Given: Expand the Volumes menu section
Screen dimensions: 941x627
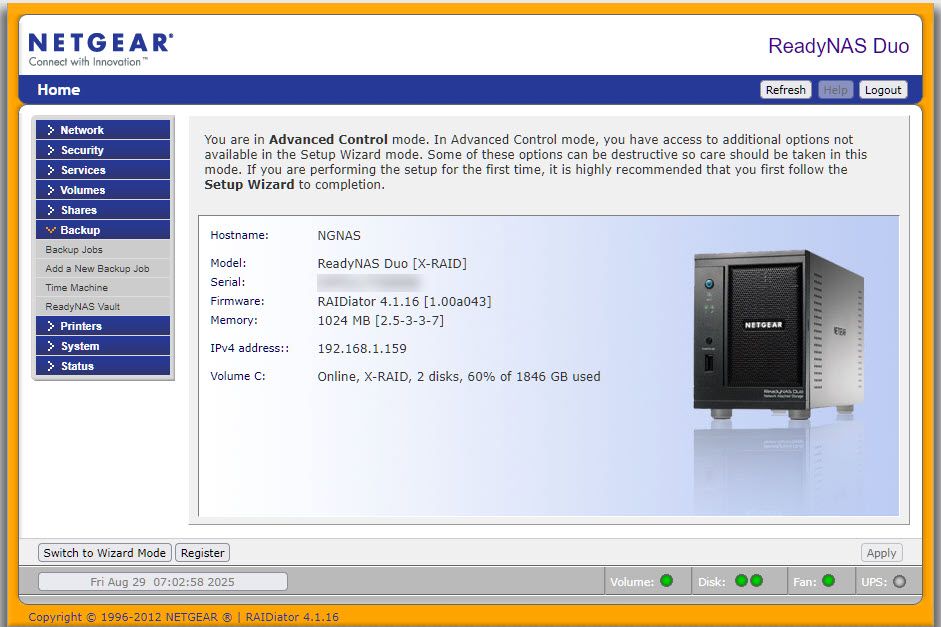Looking at the screenshot, I should point(103,190).
